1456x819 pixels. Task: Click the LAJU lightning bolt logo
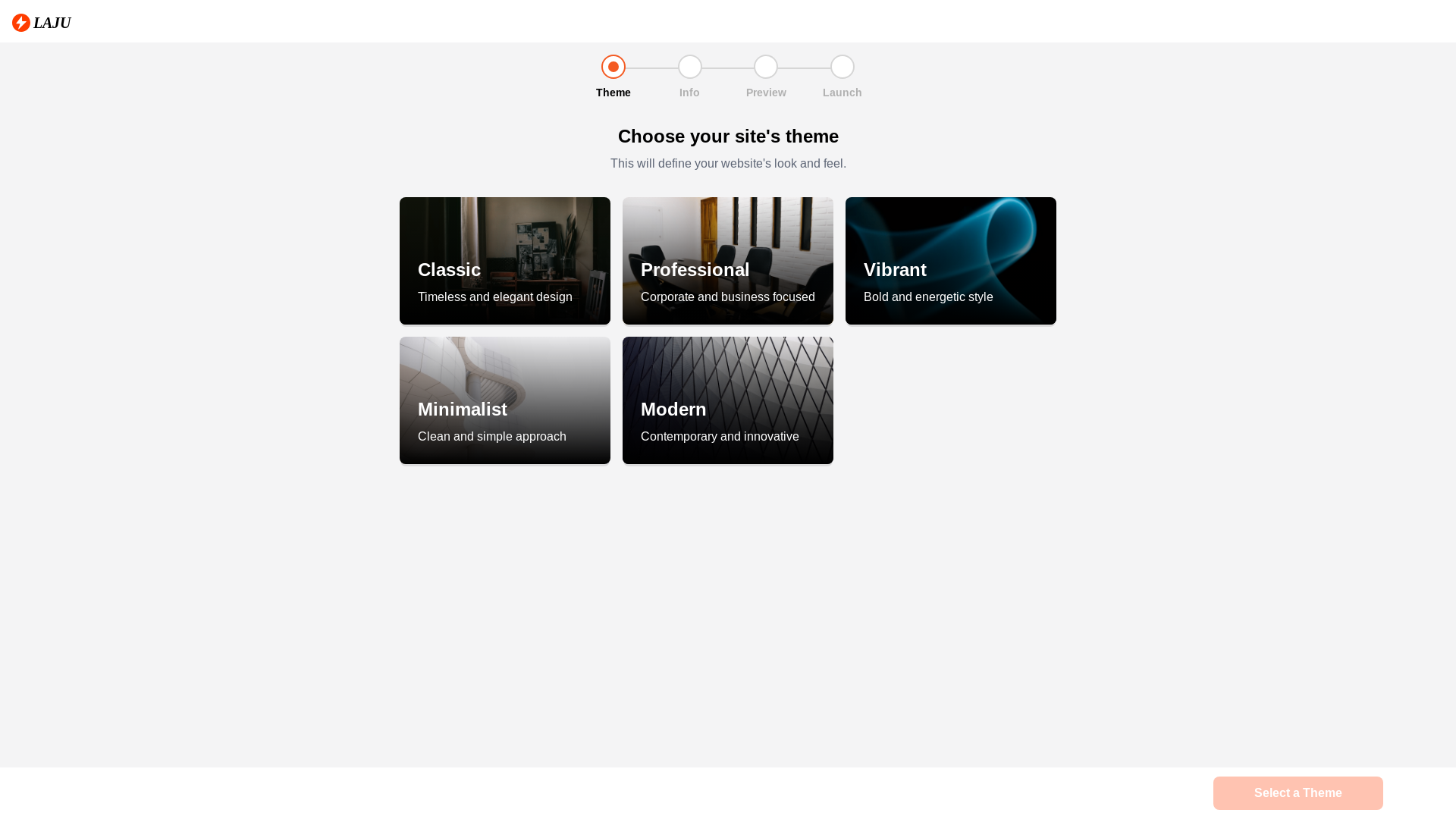(x=21, y=23)
